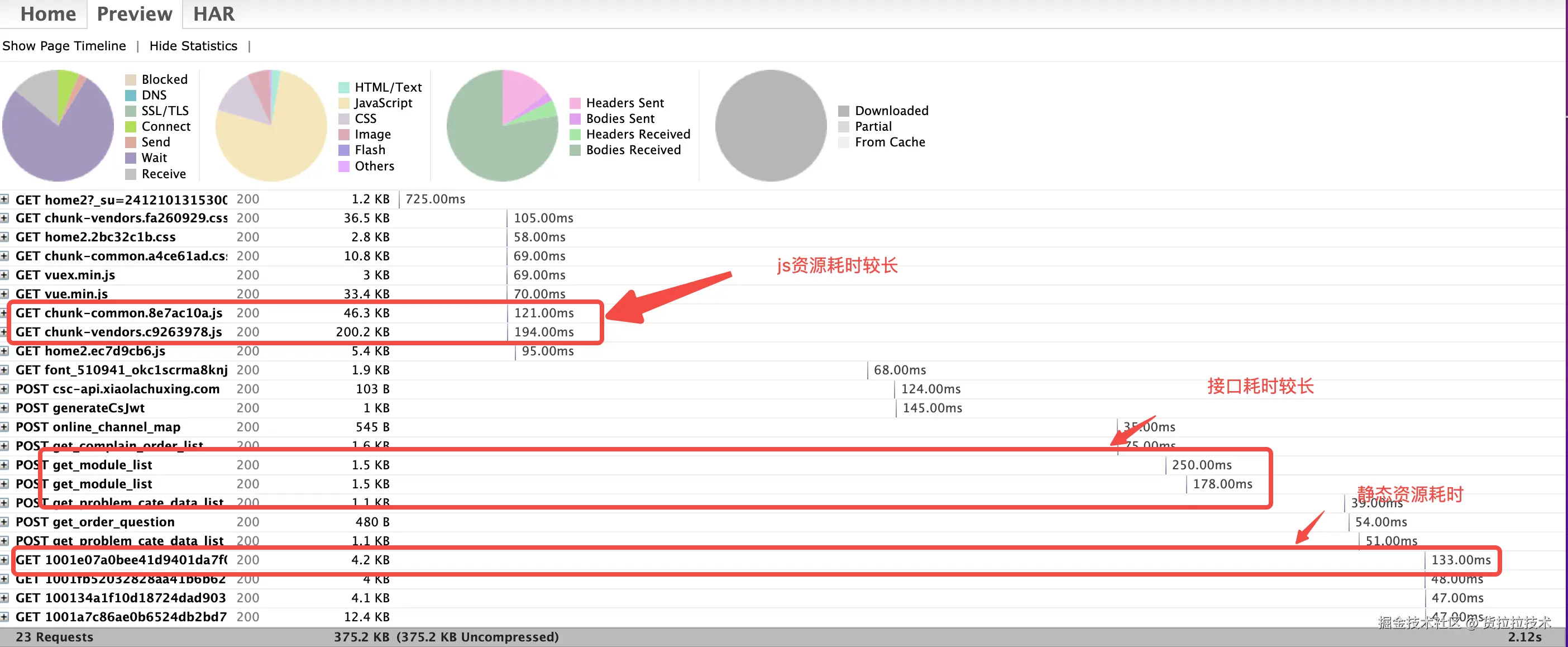Click the timing breakdown pie chart
The image size is (1568, 647).
(59, 126)
